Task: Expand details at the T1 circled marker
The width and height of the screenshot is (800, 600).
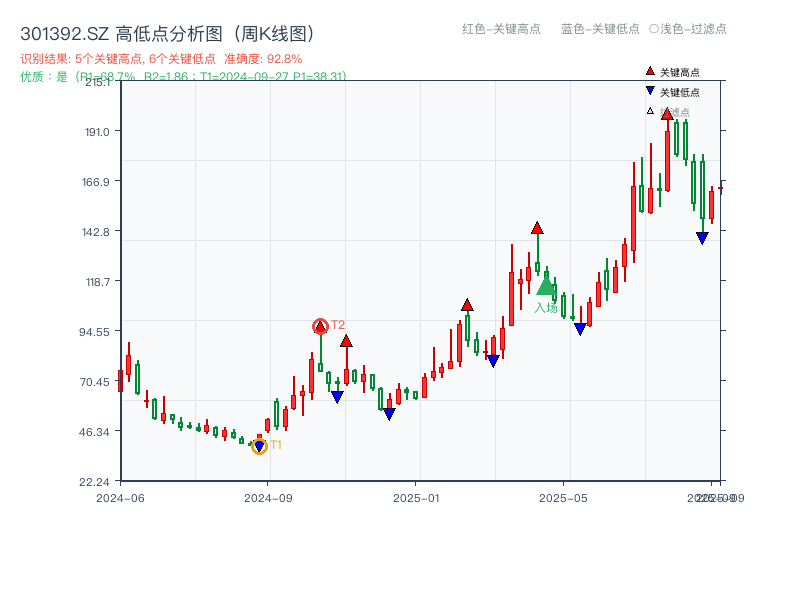Action: (x=258, y=446)
